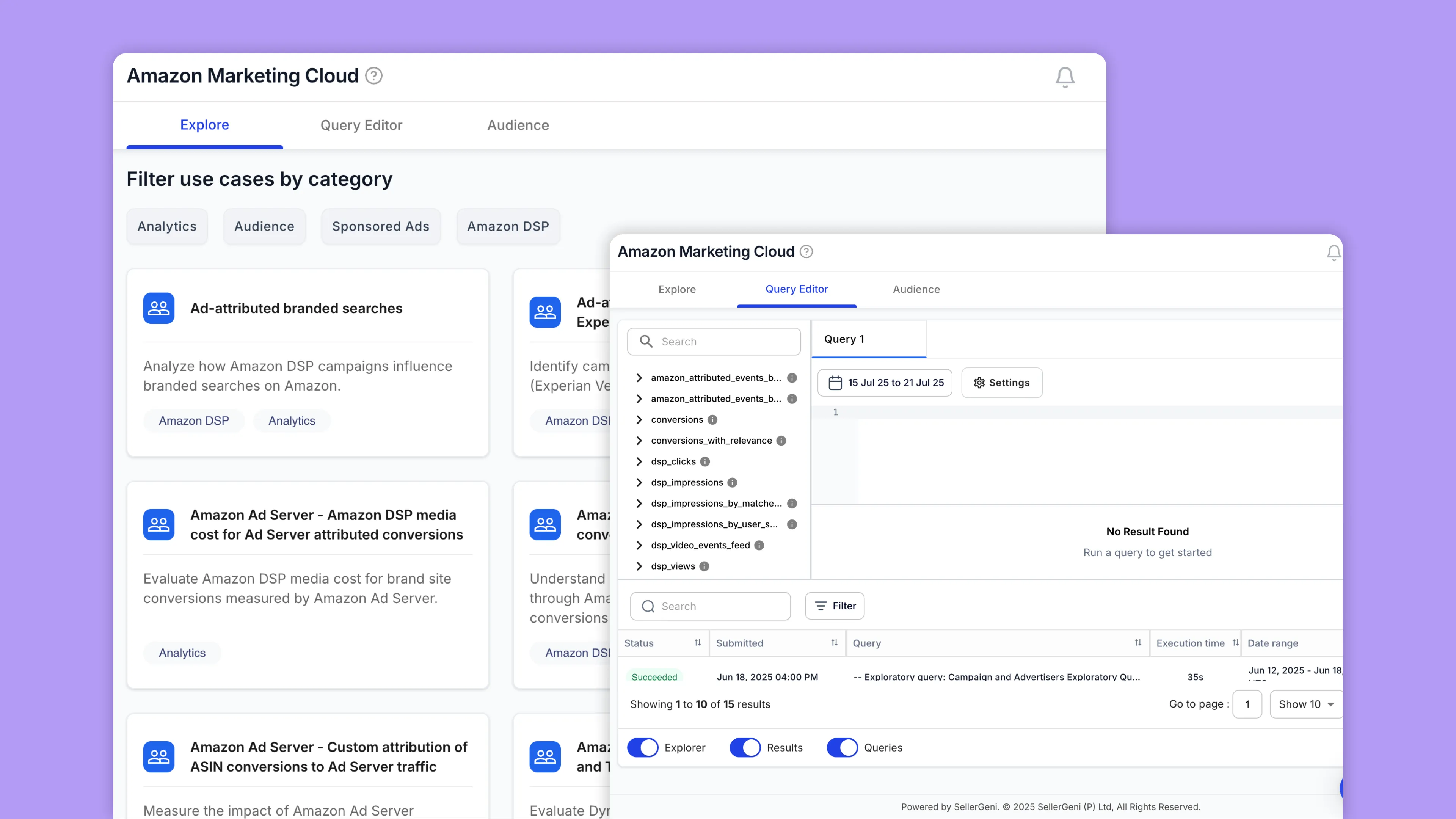Sort by Query column

[x=1138, y=643]
